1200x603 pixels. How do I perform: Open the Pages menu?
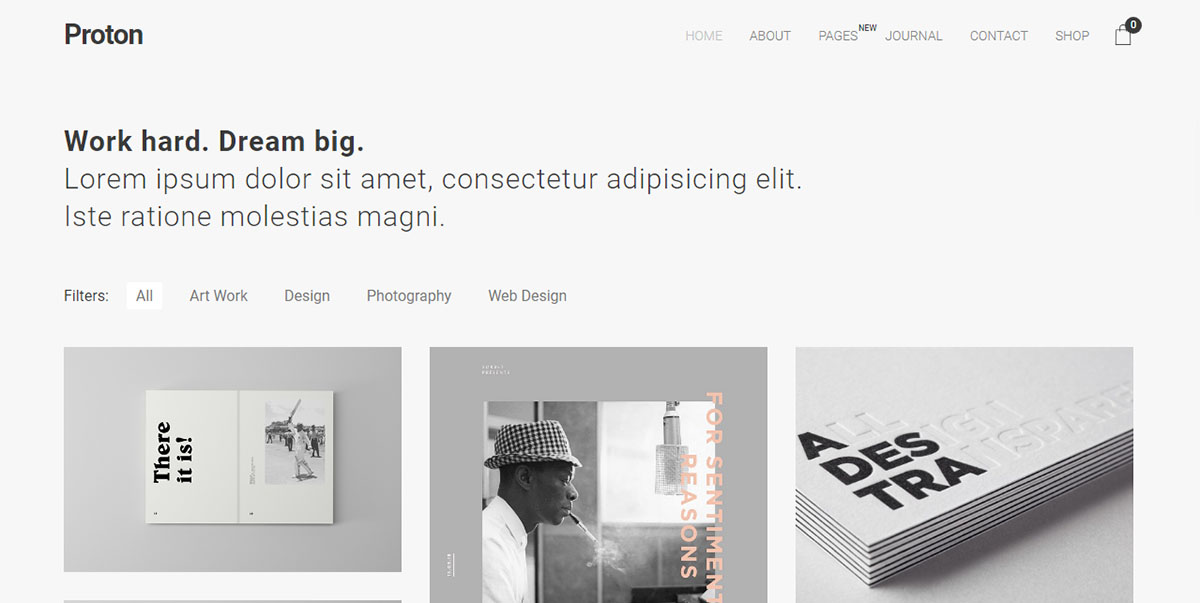pos(838,36)
